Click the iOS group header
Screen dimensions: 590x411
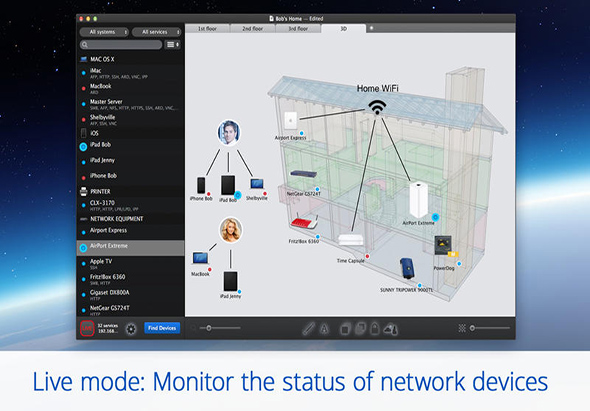click(x=131, y=133)
